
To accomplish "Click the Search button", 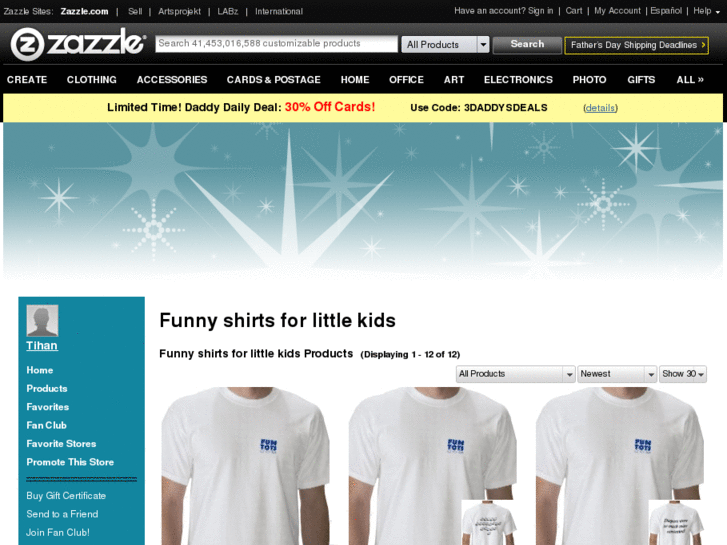I will [527, 45].
